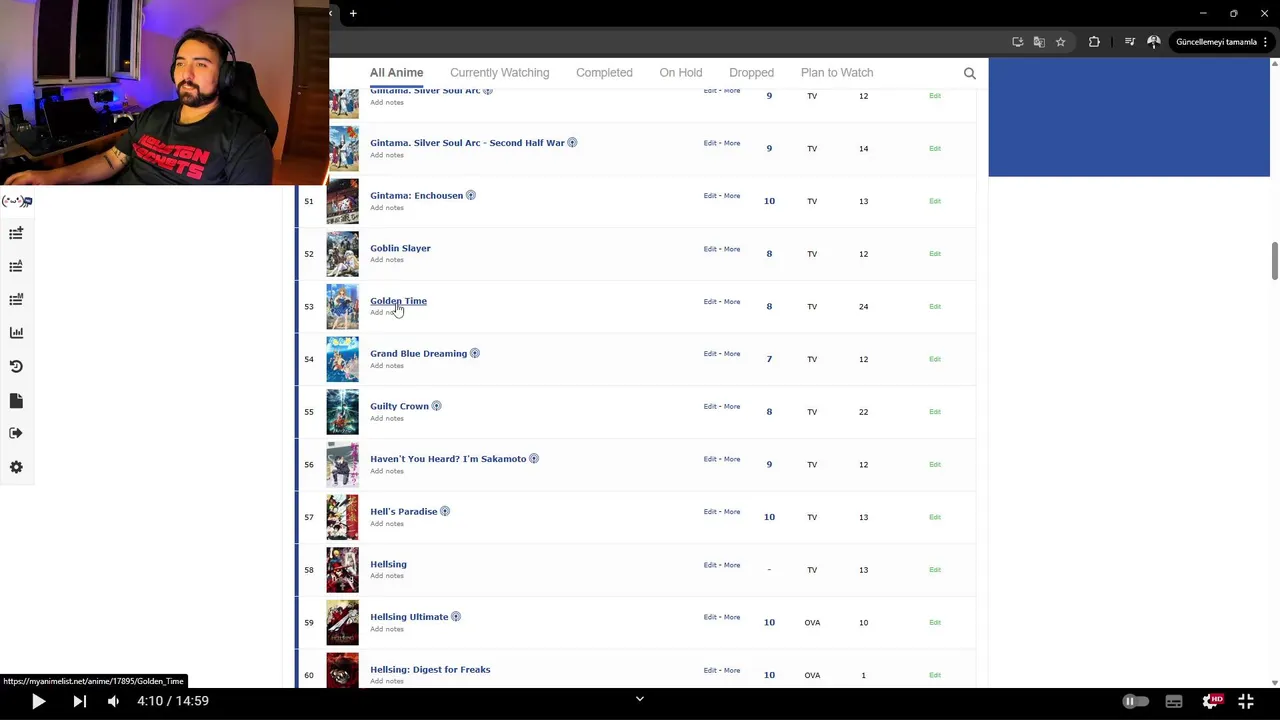Switch to the Completed tab
Viewport: 1280px width, 720px height.
[604, 73]
